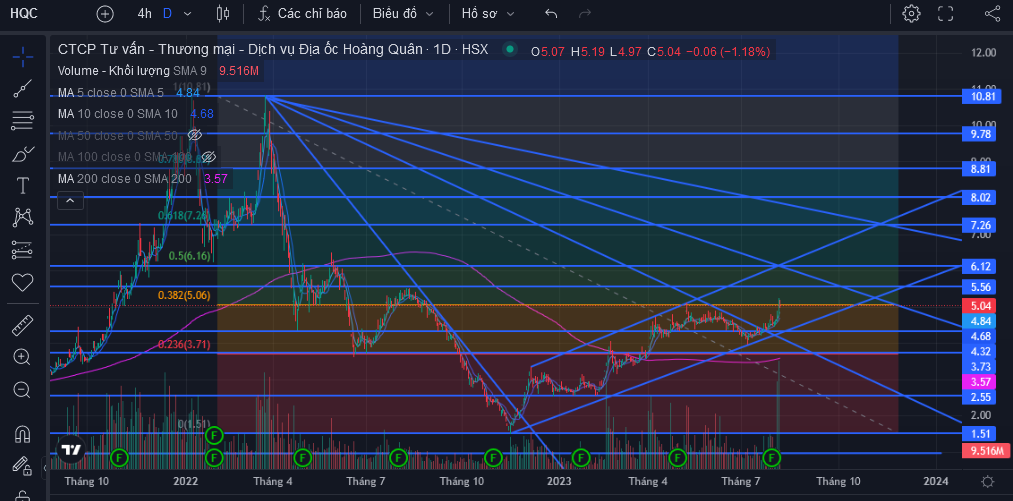Viewport: 1013px width, 501px height.
Task: Toggle magnet mode for drawings
Action: pos(23,432)
